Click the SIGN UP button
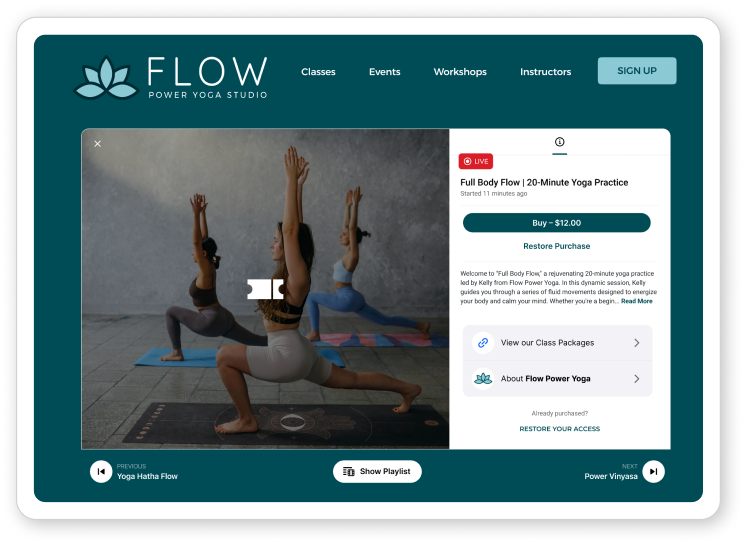The image size is (745, 544). tap(637, 71)
